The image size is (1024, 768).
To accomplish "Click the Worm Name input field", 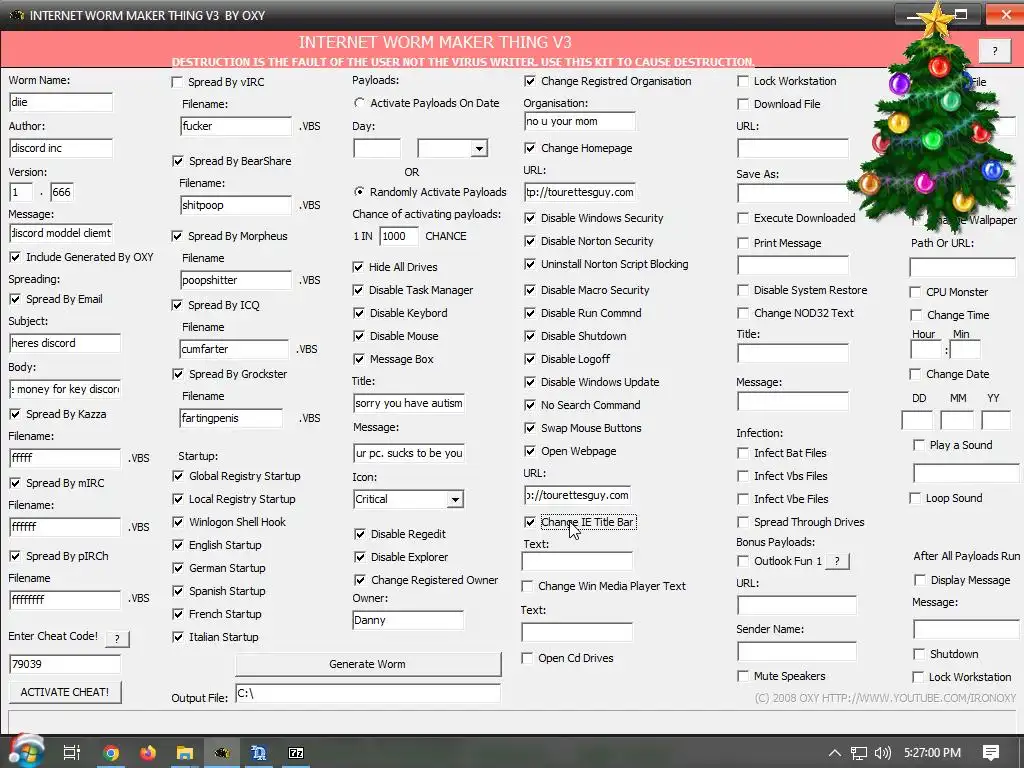I will click(61, 102).
